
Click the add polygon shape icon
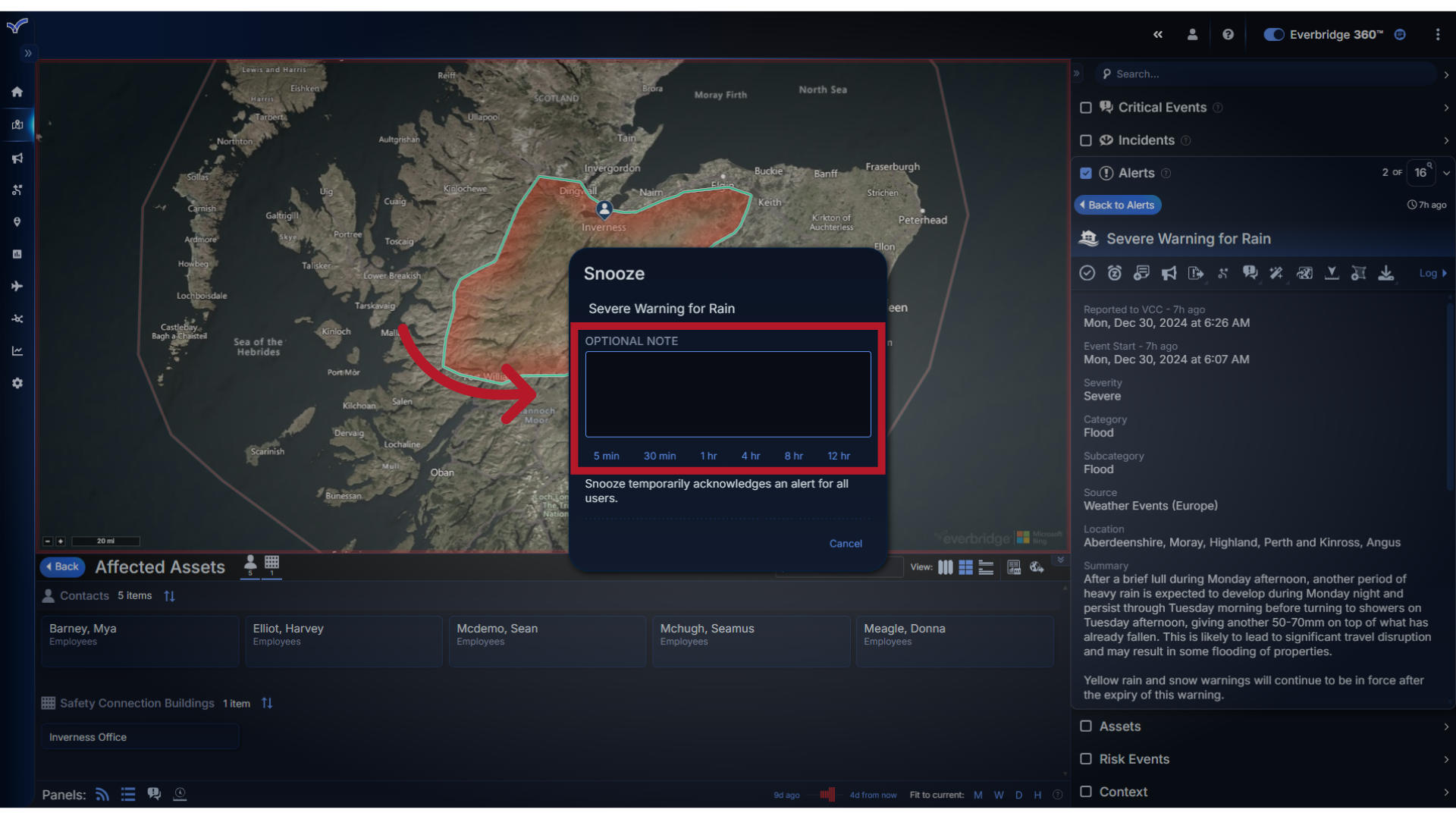(x=1359, y=273)
